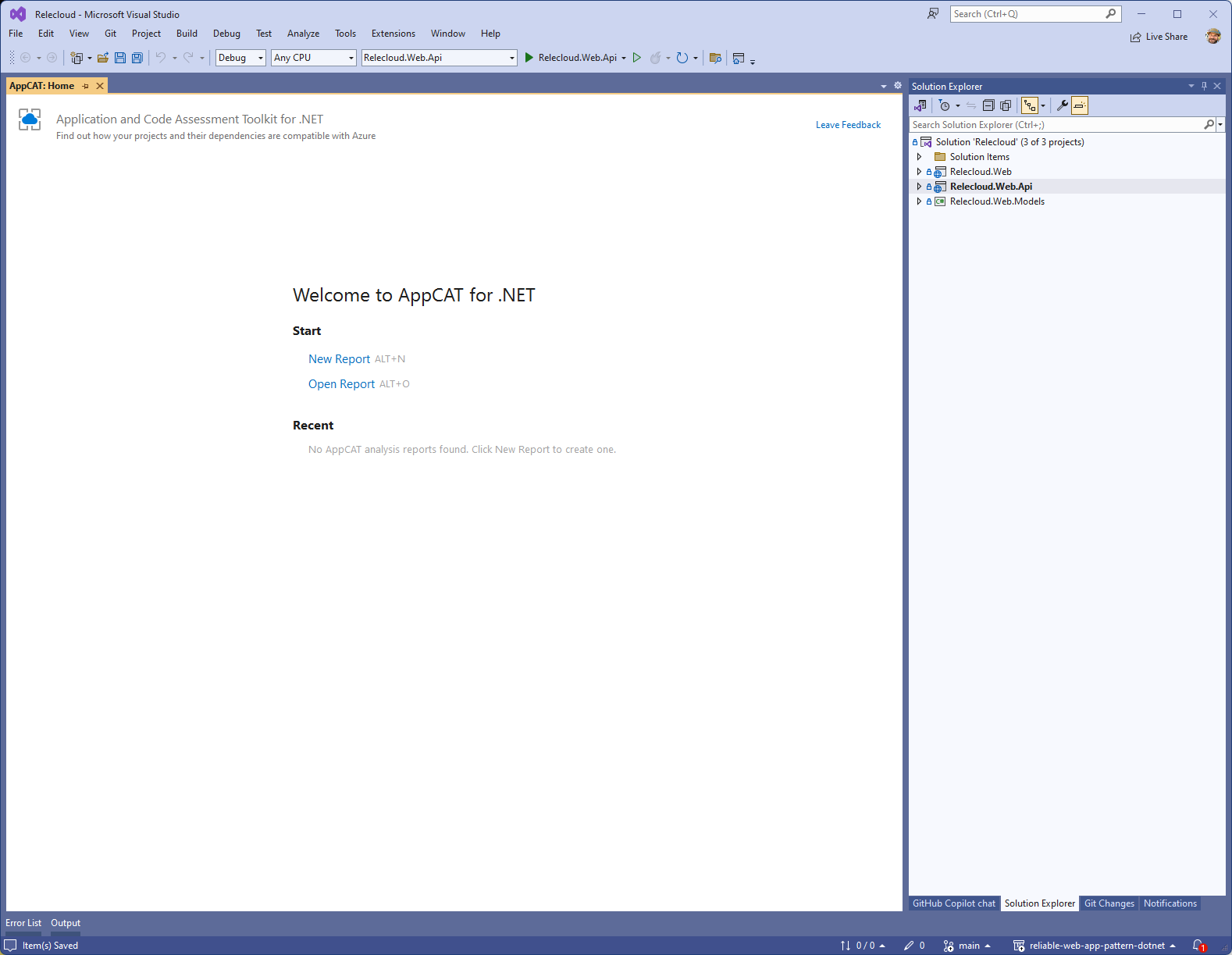
Task: Open the notifications bell in status bar
Action: (x=1198, y=946)
